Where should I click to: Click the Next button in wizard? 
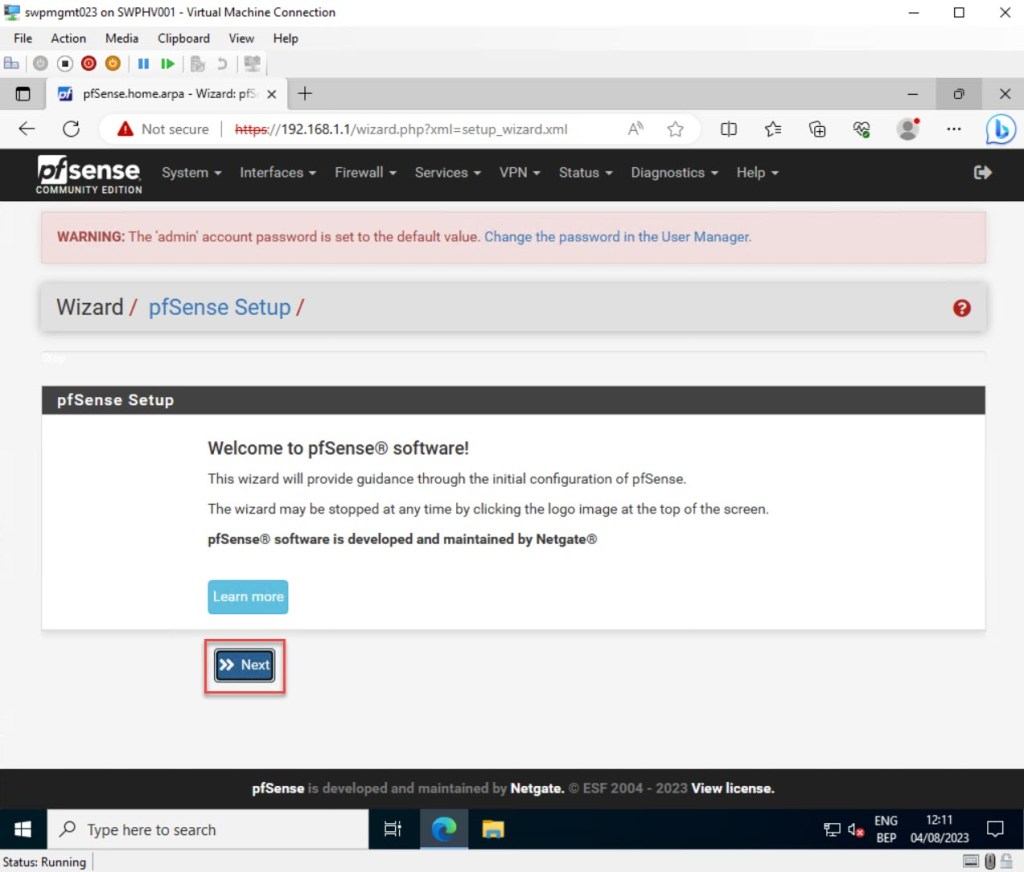[x=245, y=665]
